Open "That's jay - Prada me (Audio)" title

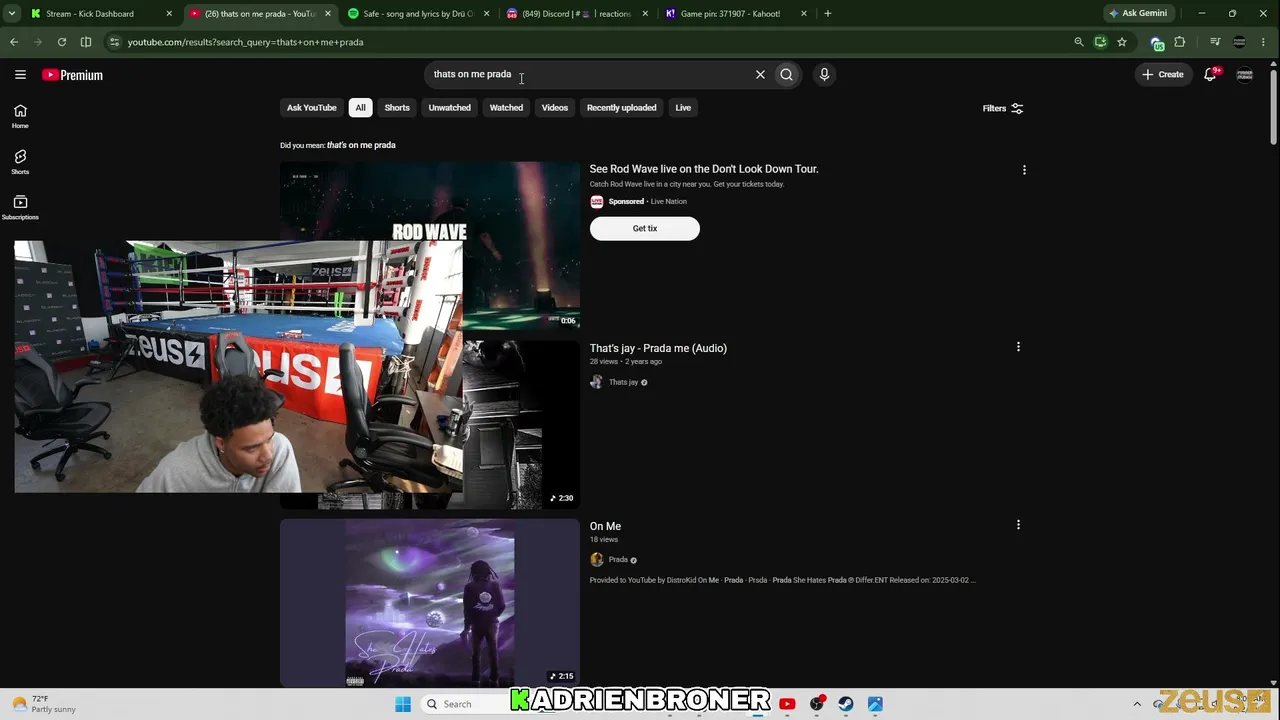click(658, 348)
